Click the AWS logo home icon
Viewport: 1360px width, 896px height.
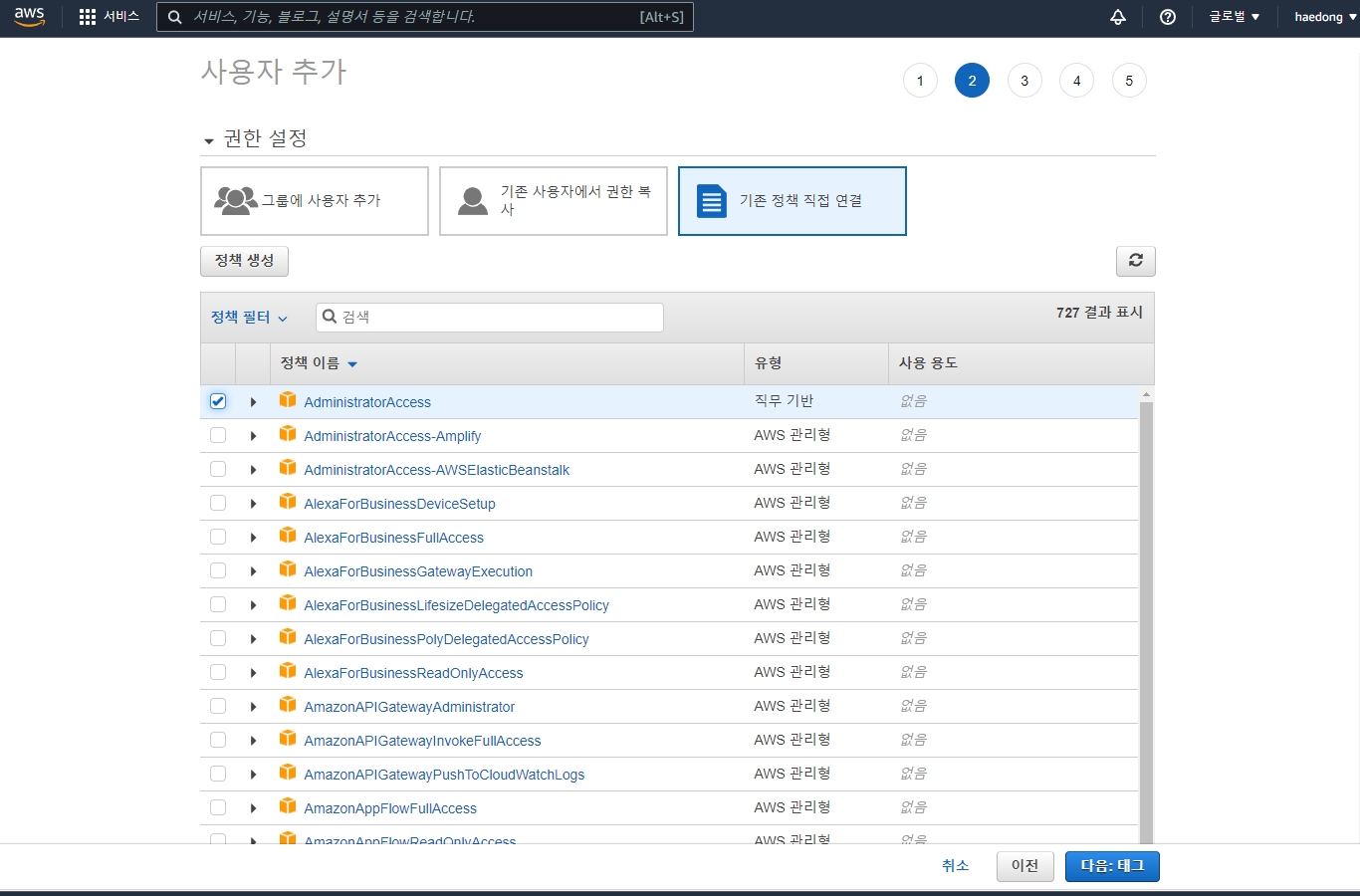29,17
